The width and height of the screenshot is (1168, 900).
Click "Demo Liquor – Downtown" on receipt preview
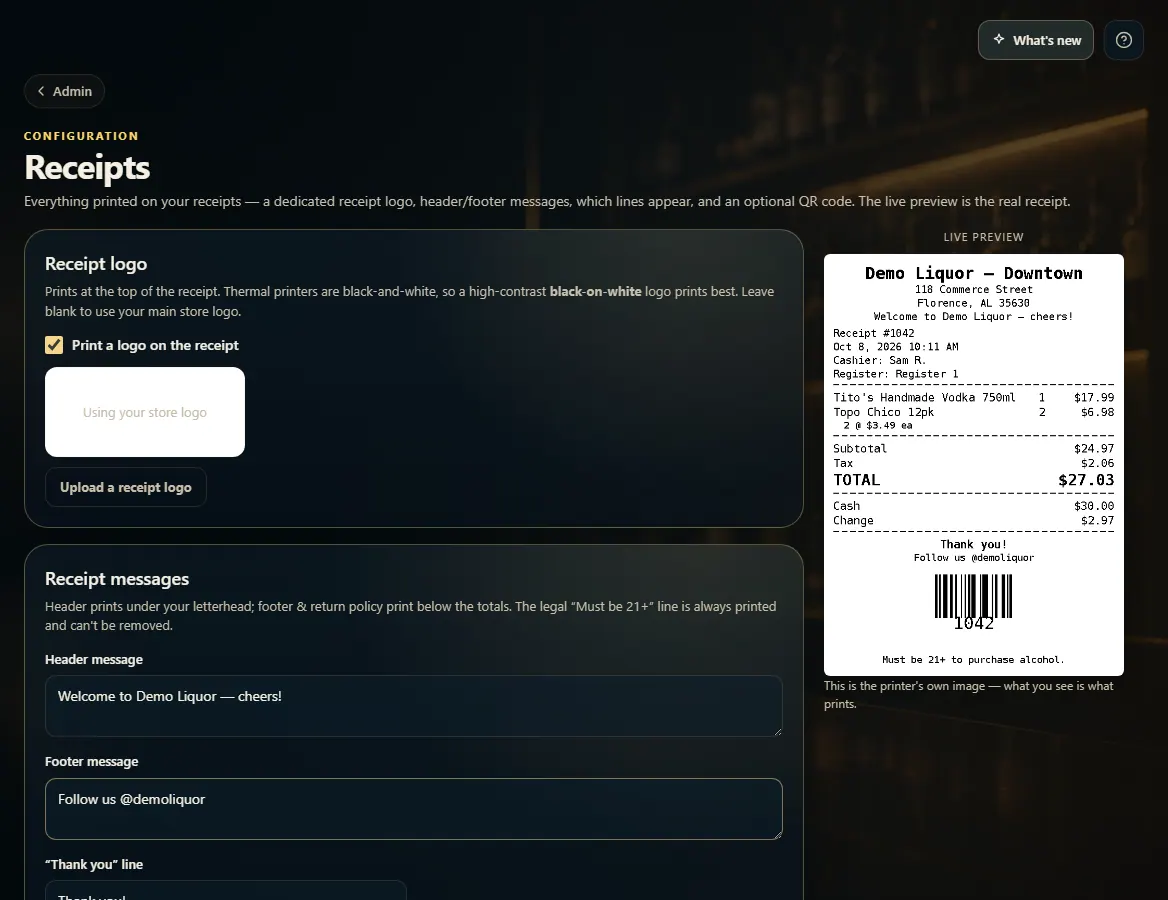(974, 273)
